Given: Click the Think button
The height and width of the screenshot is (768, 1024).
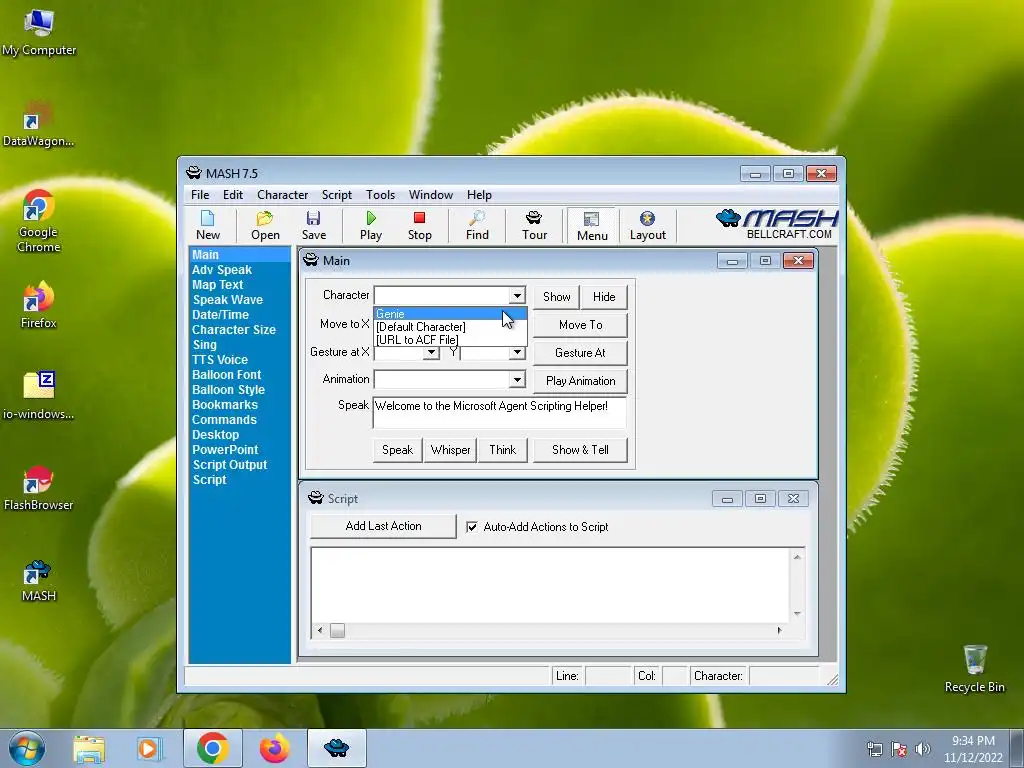Looking at the screenshot, I should click(503, 450).
